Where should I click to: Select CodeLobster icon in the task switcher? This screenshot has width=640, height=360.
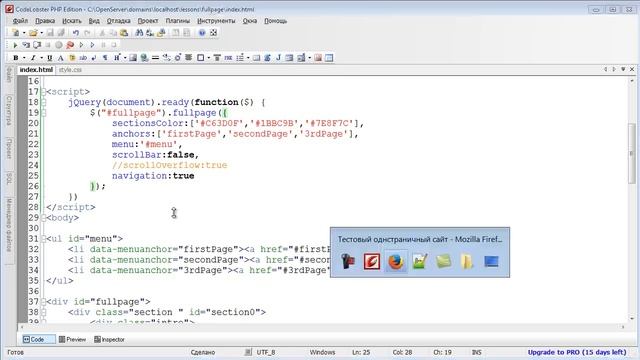(371, 261)
